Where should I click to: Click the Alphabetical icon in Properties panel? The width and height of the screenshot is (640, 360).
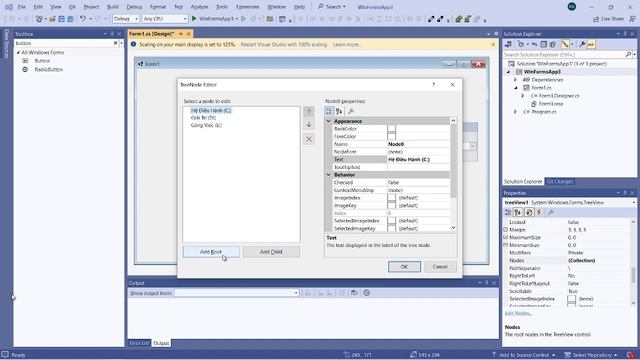tap(518, 212)
